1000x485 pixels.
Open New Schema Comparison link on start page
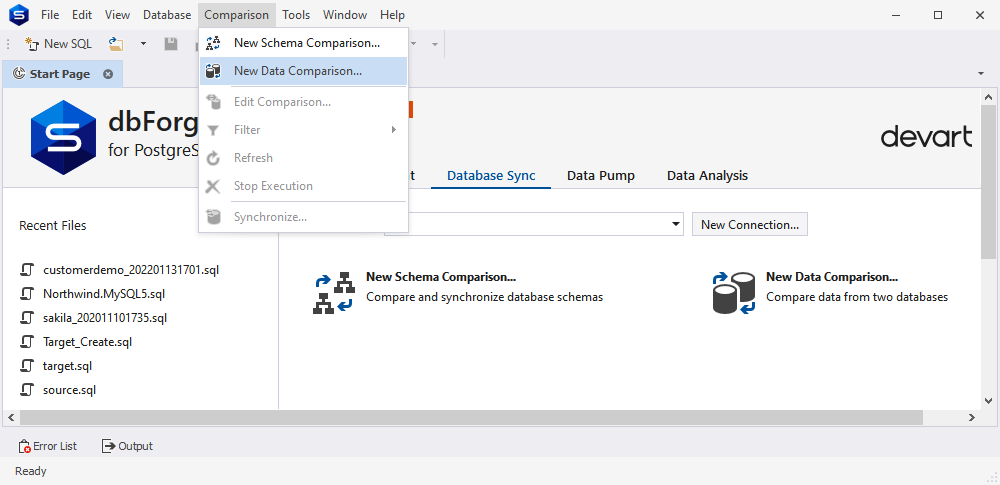click(441, 277)
